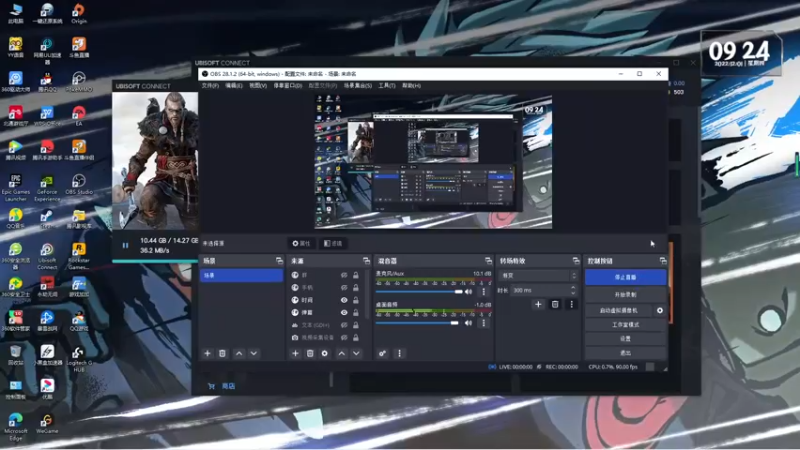Image resolution: width=800 pixels, height=450 pixels.
Task: Click the 滤镜 button above the sources panel
Action: pyautogui.click(x=333, y=243)
